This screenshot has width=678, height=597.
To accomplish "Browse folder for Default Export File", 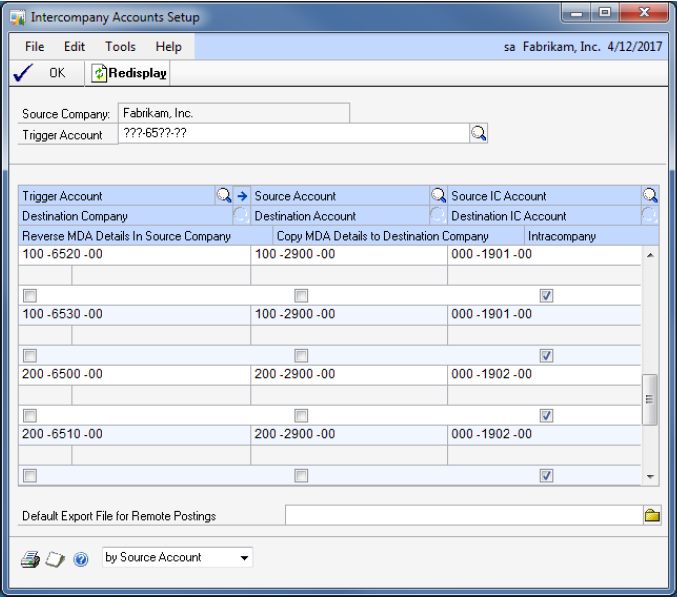I will click(x=652, y=516).
